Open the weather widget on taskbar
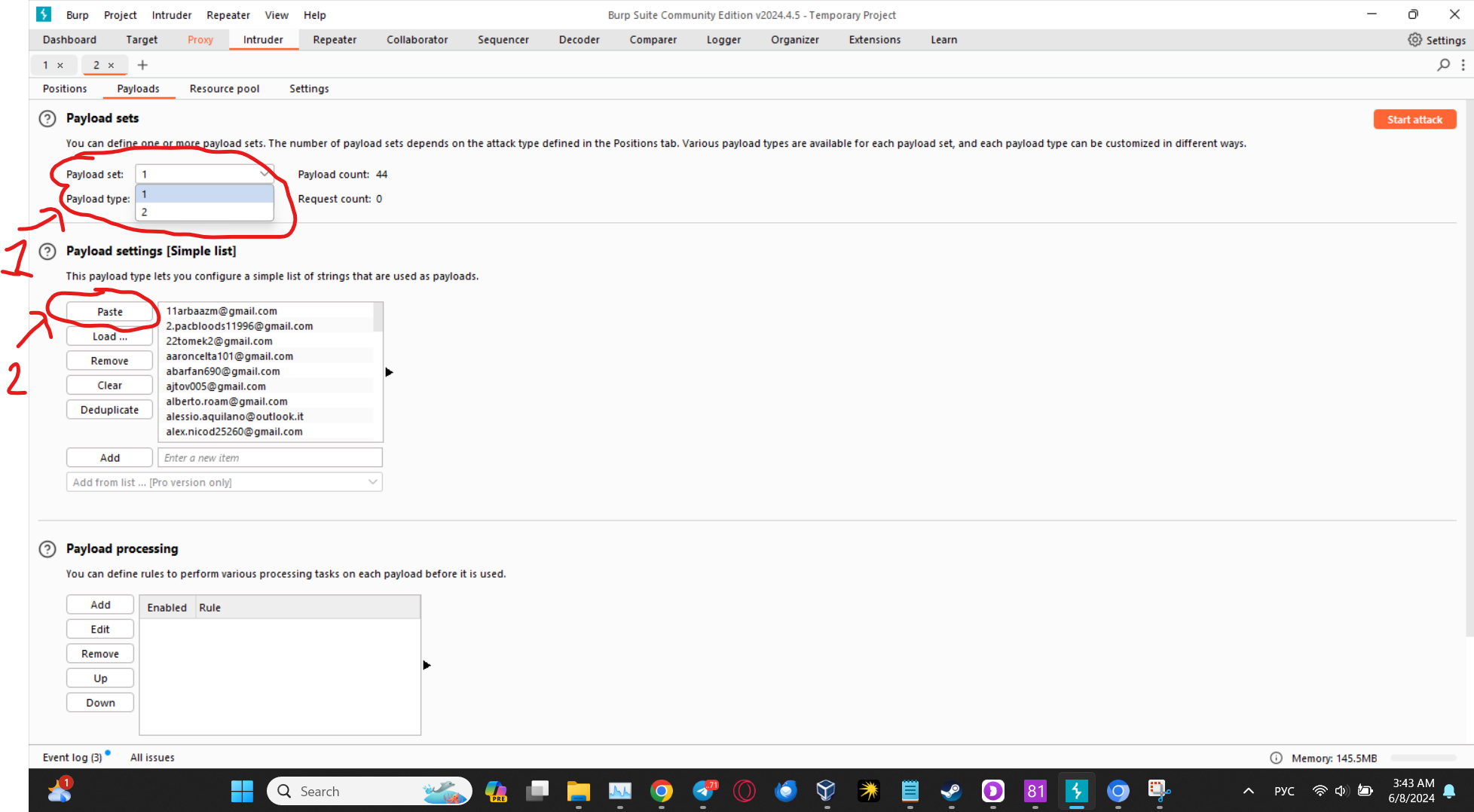The height and width of the screenshot is (812, 1474). pyautogui.click(x=60, y=791)
